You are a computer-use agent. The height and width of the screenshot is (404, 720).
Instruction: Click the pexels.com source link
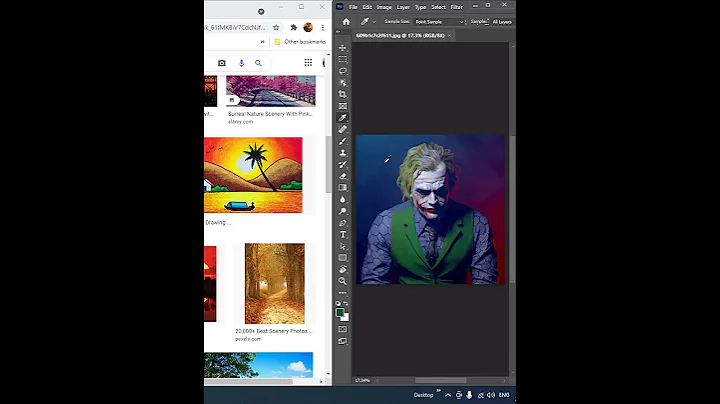[x=248, y=339]
